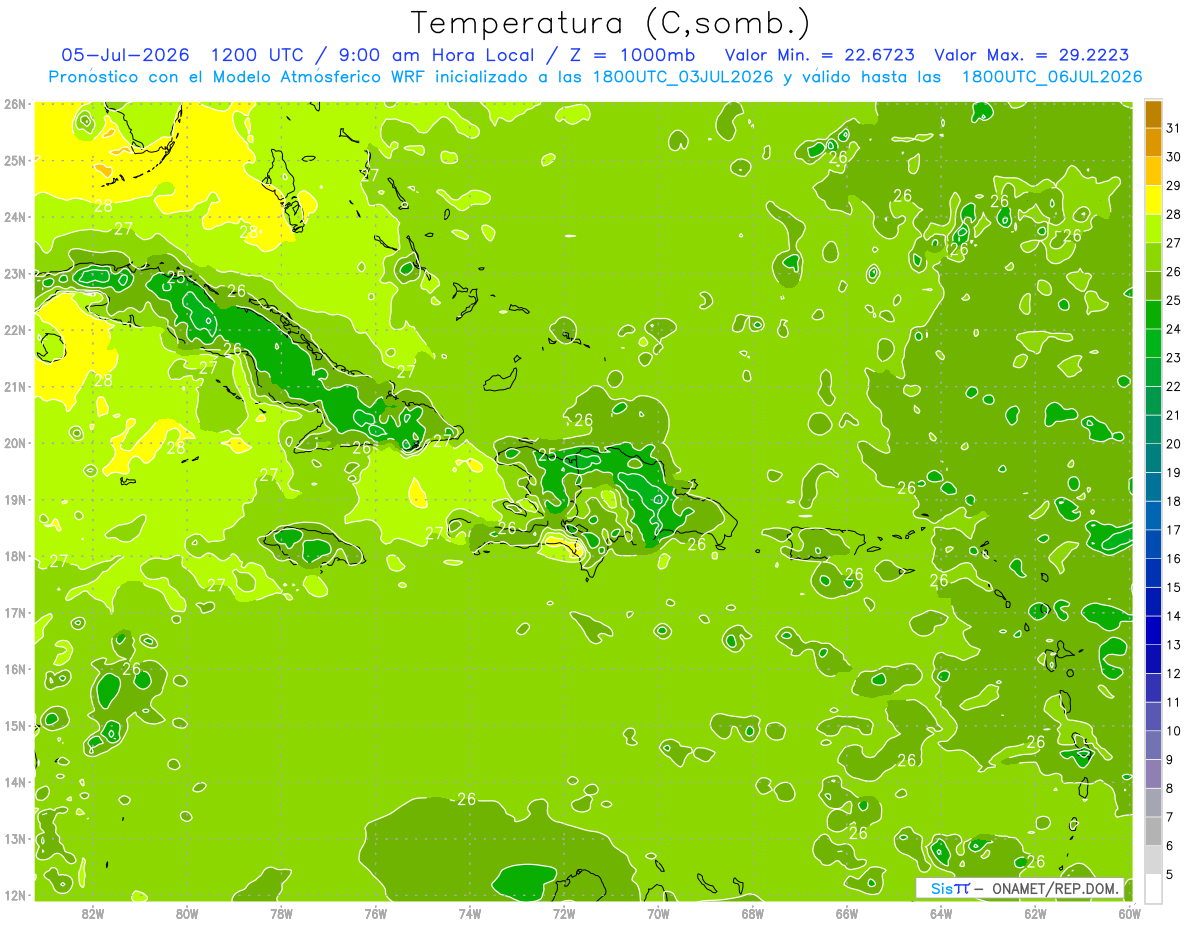Viewport: 1200px width, 927px height.
Task: Click the white swatch at bottom of scale
Action: pos(1153,888)
